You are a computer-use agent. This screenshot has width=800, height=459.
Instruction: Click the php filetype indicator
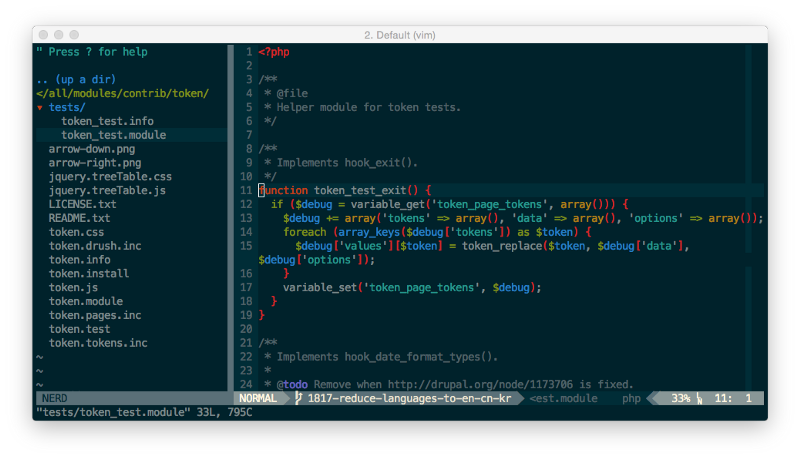click(631, 399)
